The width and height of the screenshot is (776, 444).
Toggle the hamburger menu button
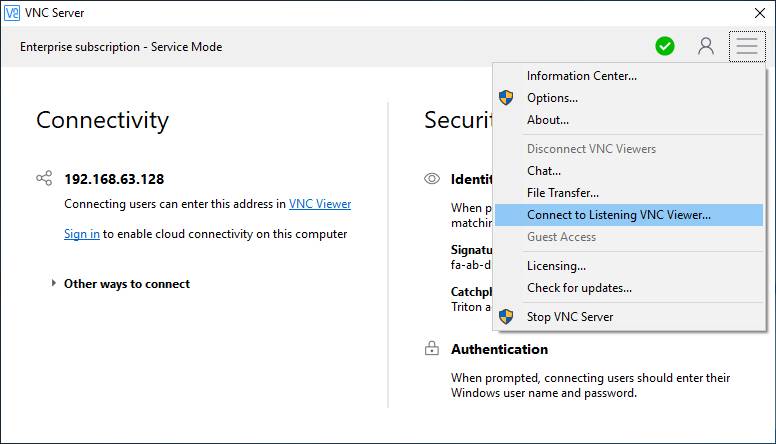747,46
